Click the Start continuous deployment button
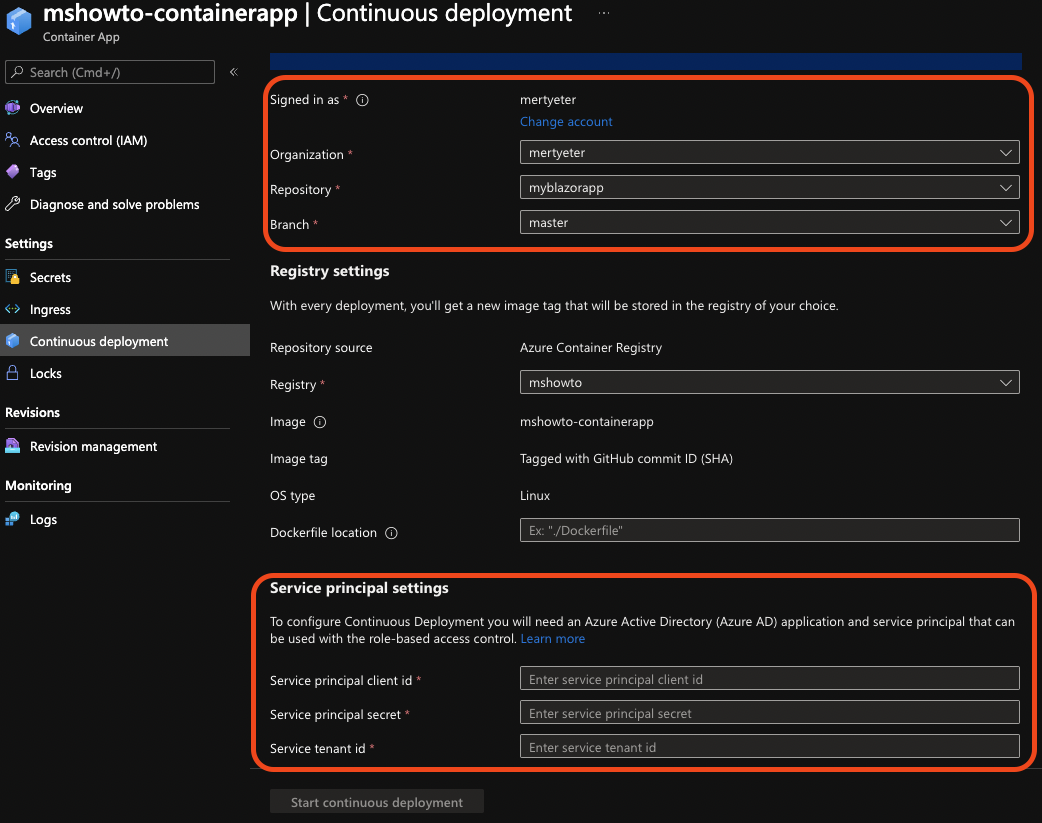This screenshot has height=823, width=1042. click(x=377, y=802)
